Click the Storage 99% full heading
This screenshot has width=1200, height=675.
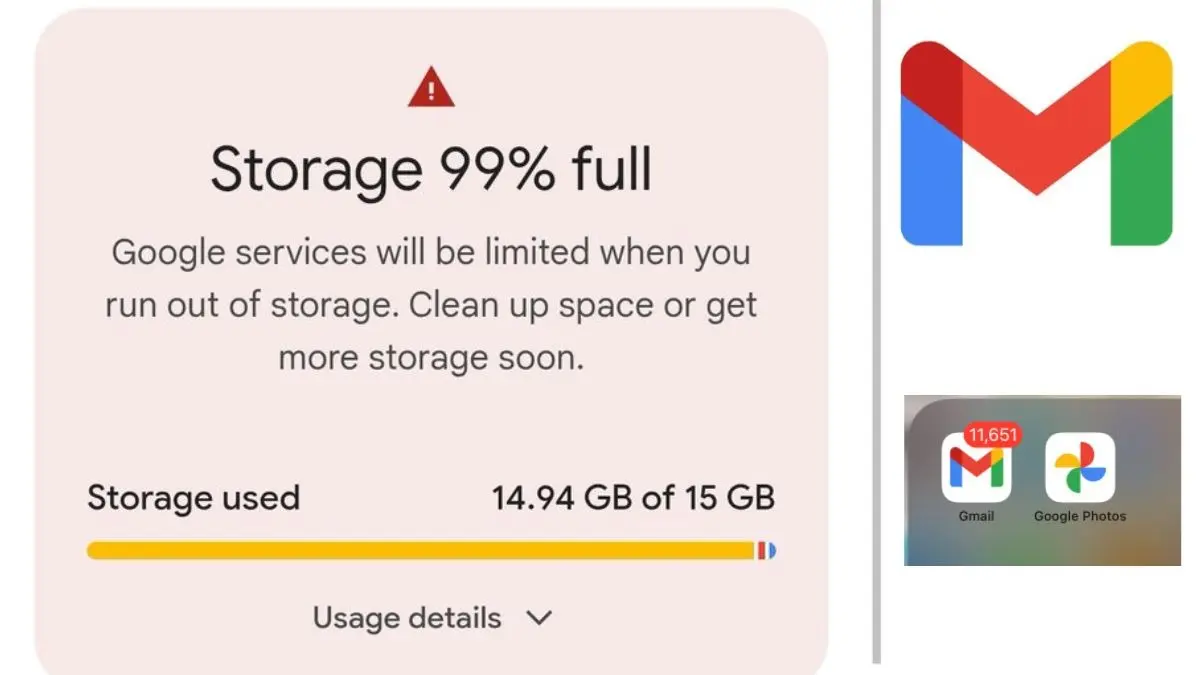pos(431,168)
